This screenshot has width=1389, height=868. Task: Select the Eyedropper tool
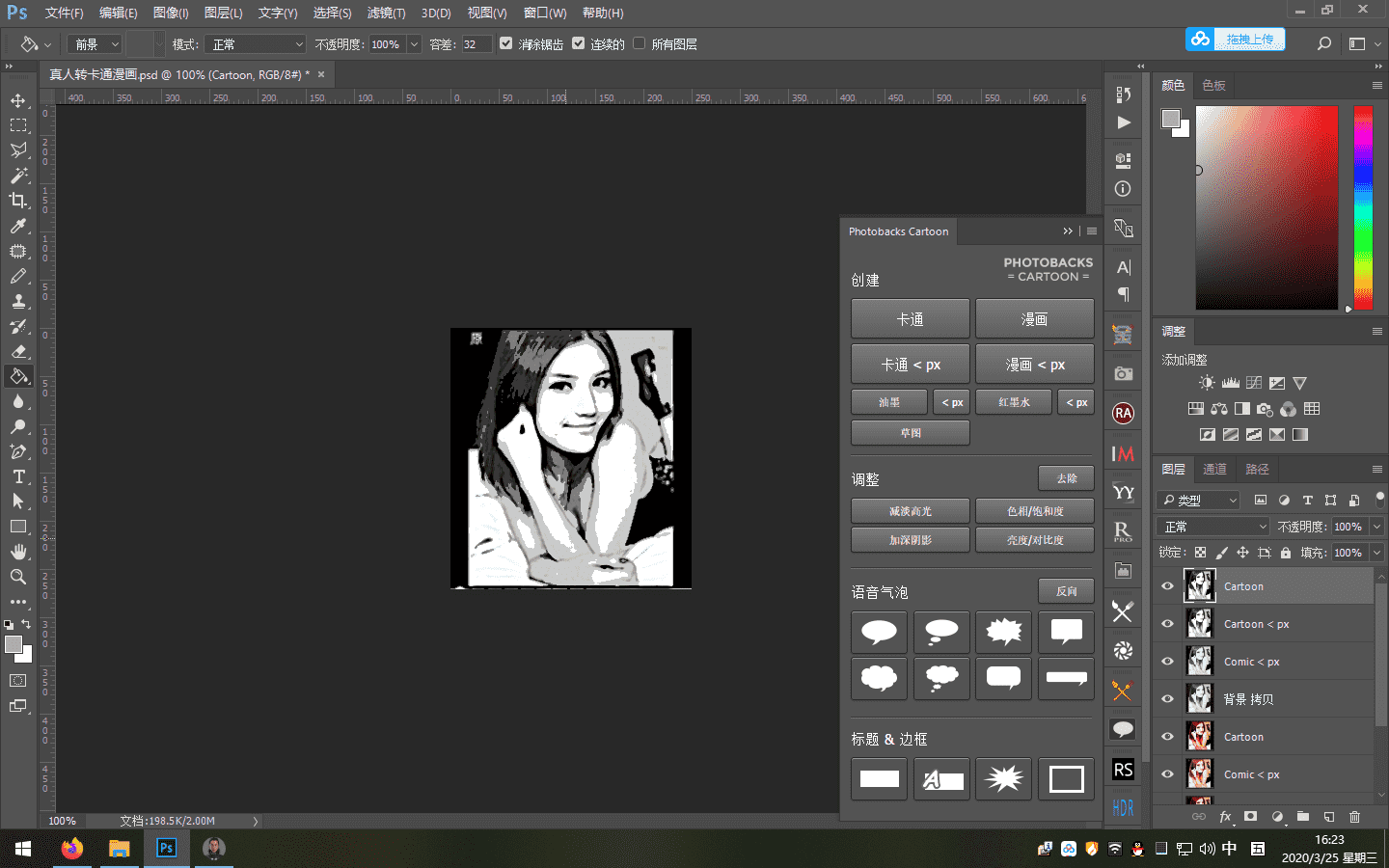tap(18, 226)
